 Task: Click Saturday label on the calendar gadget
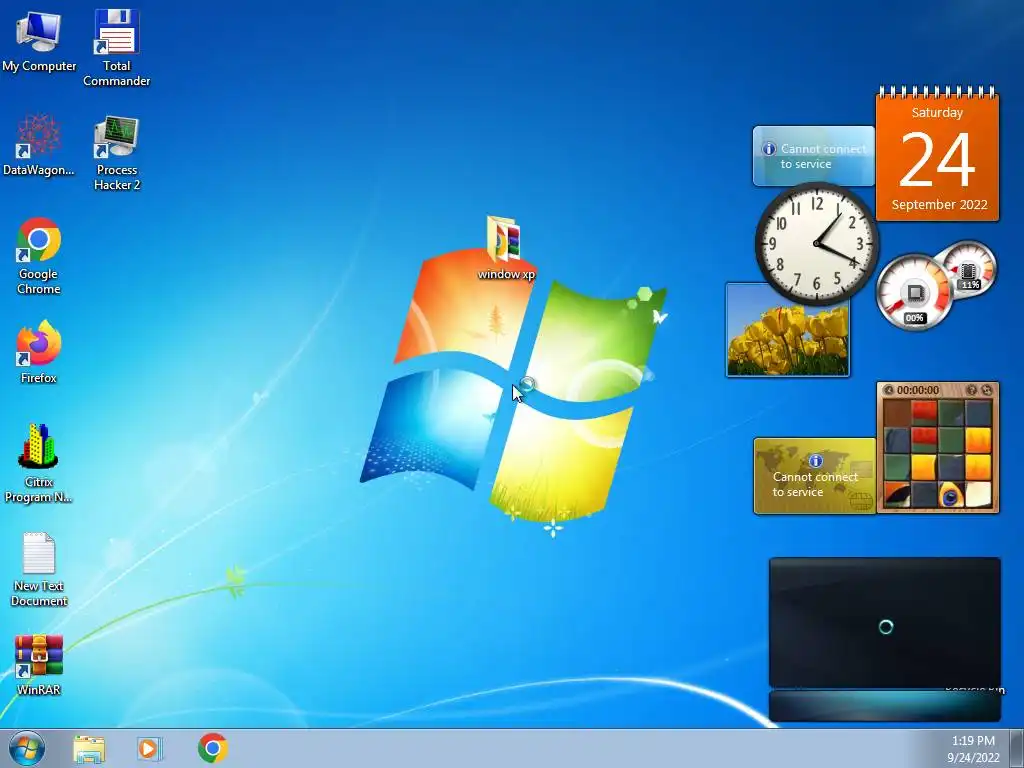(x=937, y=112)
